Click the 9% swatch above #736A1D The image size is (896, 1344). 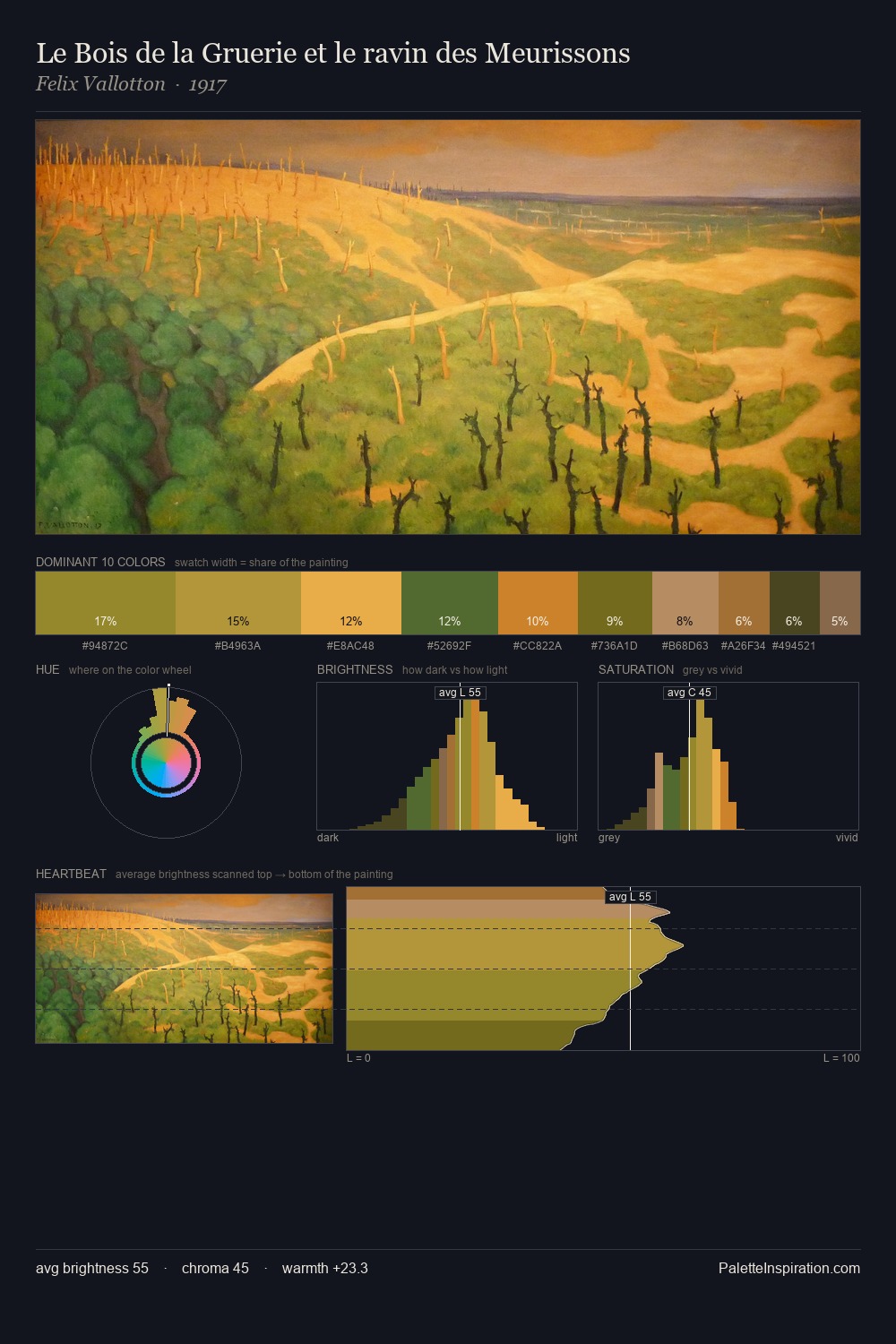point(615,603)
